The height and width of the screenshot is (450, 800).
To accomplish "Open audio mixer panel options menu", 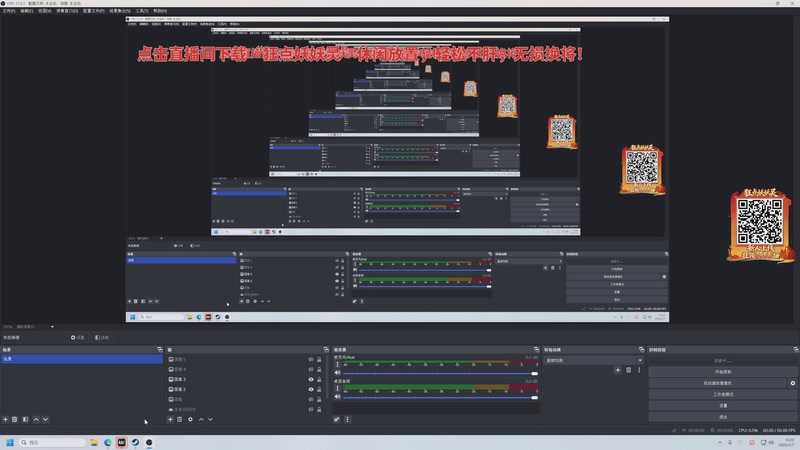I will (x=347, y=419).
